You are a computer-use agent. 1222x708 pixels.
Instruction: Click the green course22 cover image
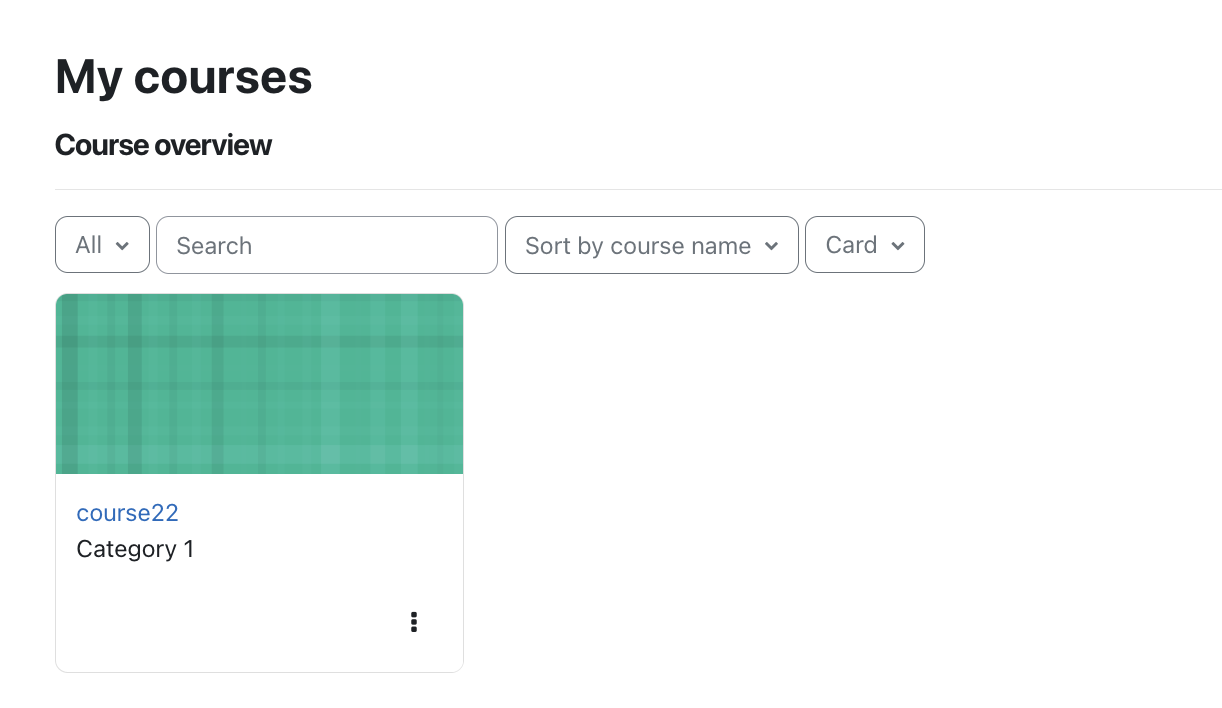pyautogui.click(x=259, y=384)
